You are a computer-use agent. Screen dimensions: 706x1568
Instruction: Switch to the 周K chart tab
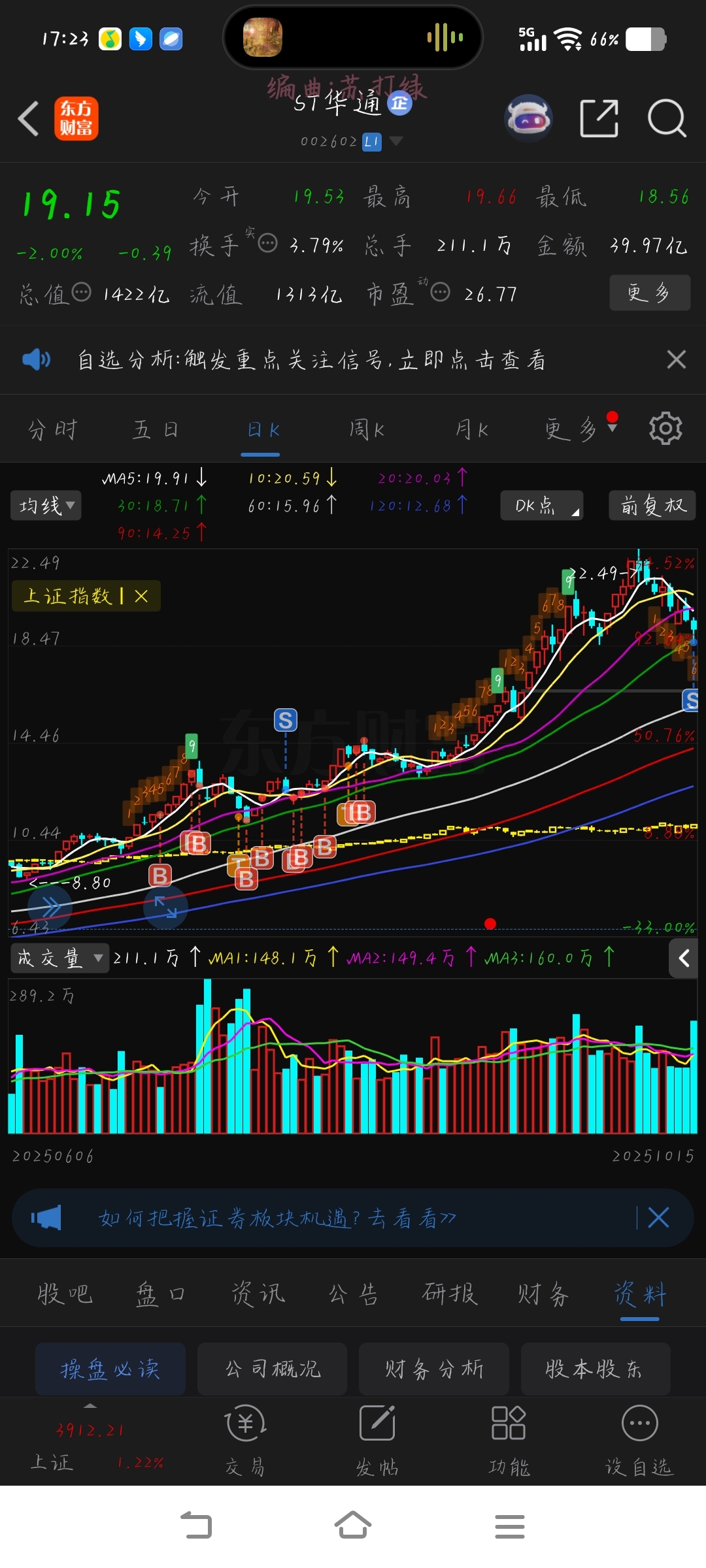tap(367, 429)
